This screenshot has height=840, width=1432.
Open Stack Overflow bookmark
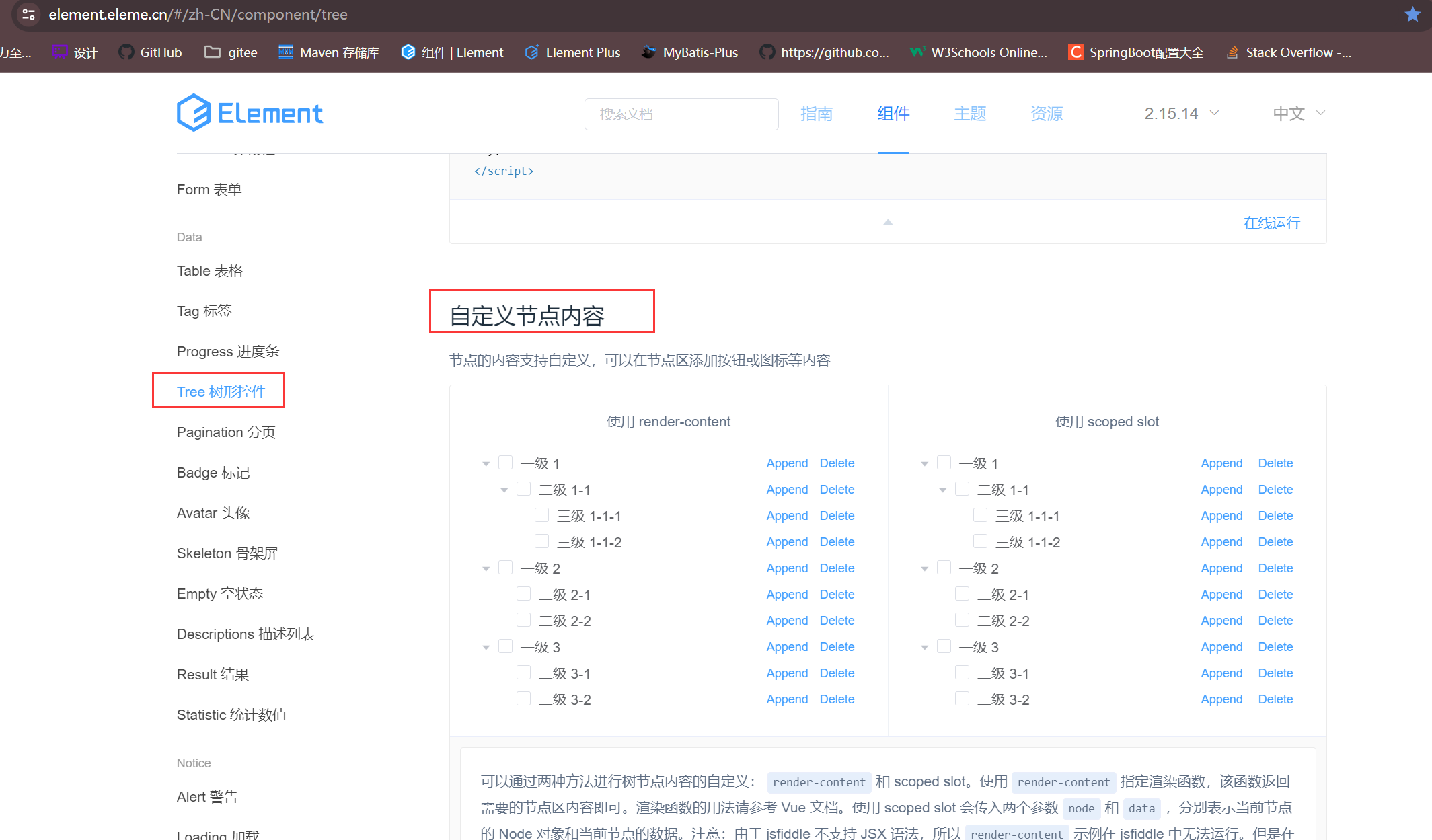point(1288,52)
